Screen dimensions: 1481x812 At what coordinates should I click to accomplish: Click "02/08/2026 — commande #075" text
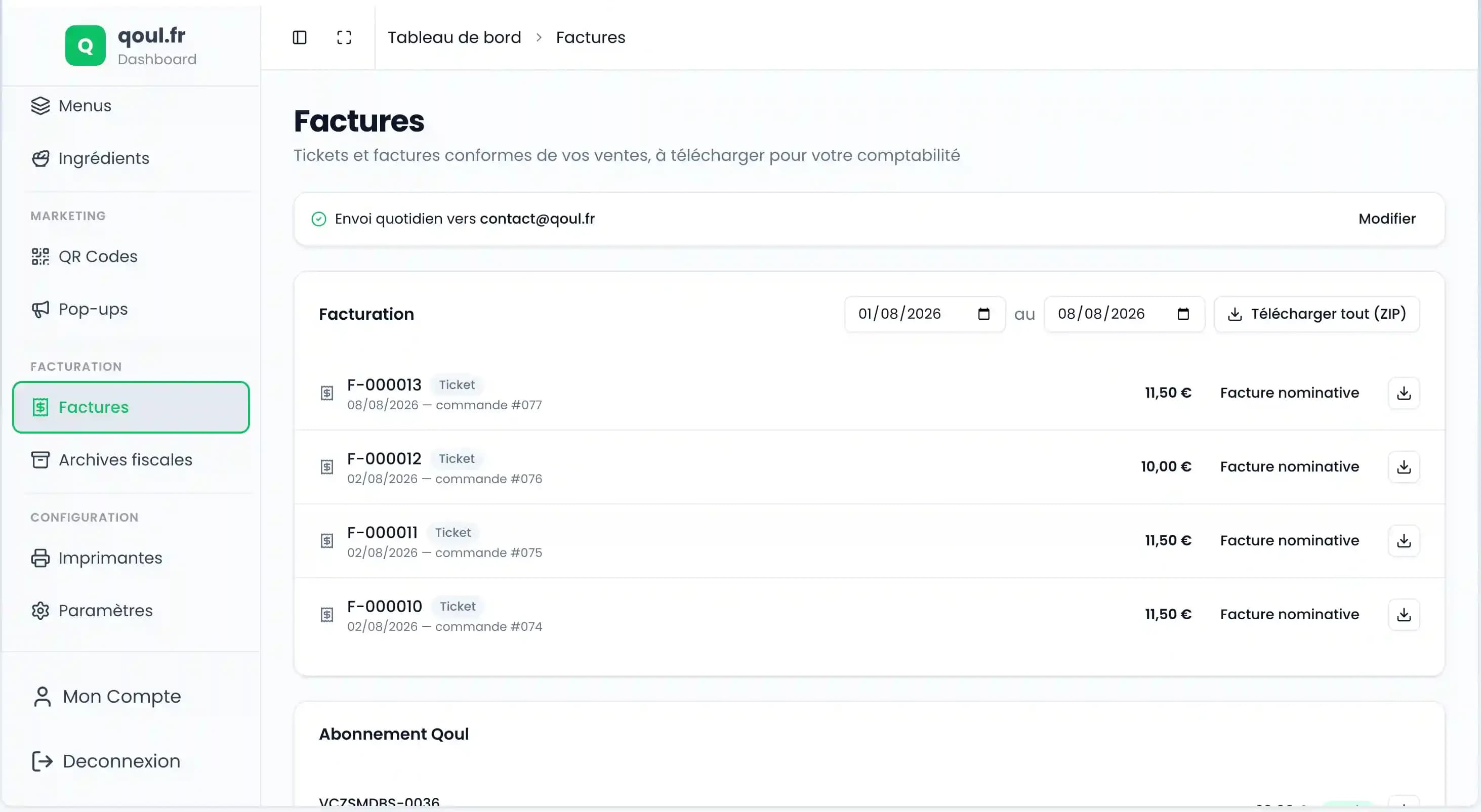point(444,553)
